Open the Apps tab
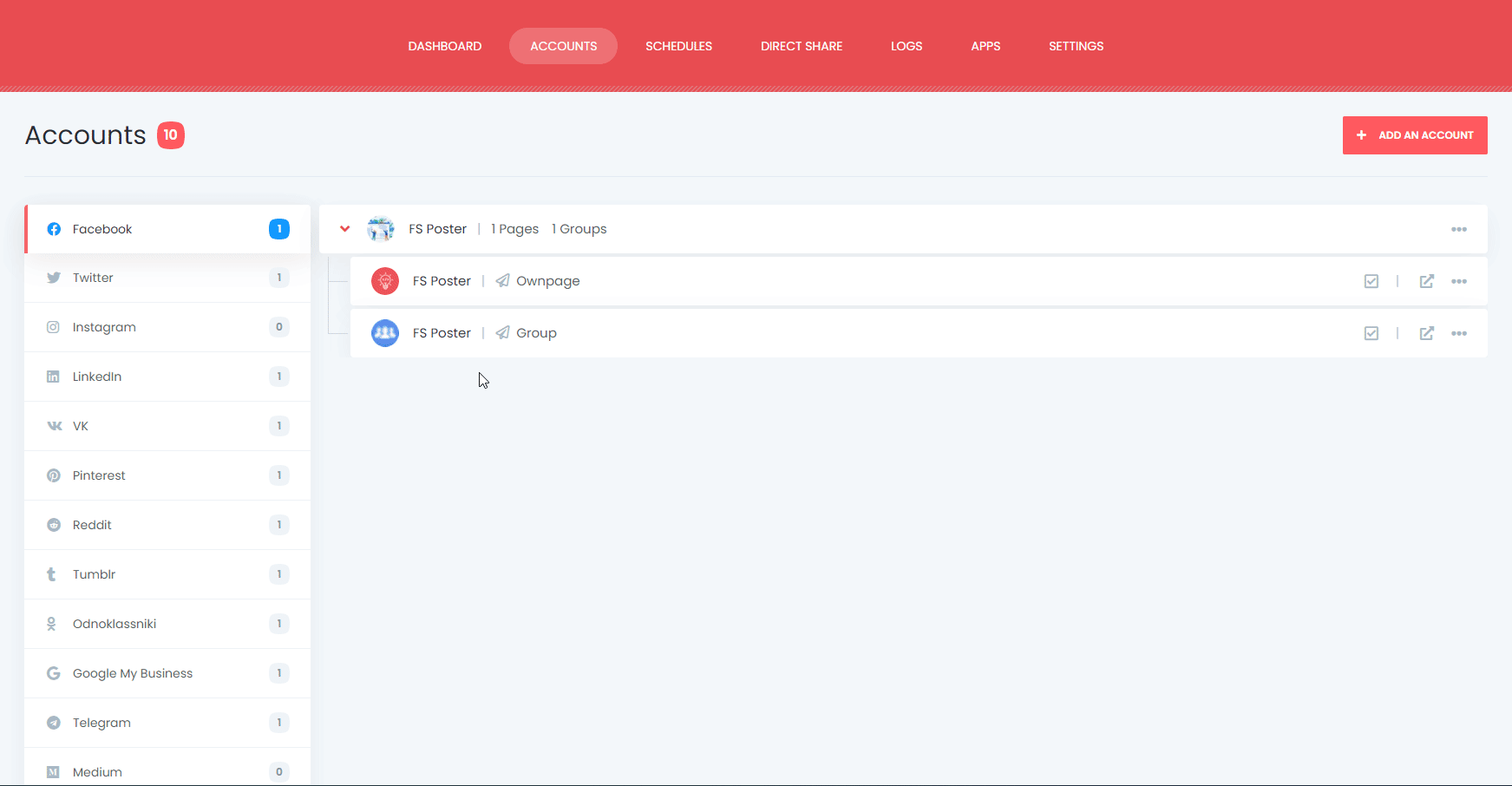Viewport: 1512px width, 786px height. point(985,46)
